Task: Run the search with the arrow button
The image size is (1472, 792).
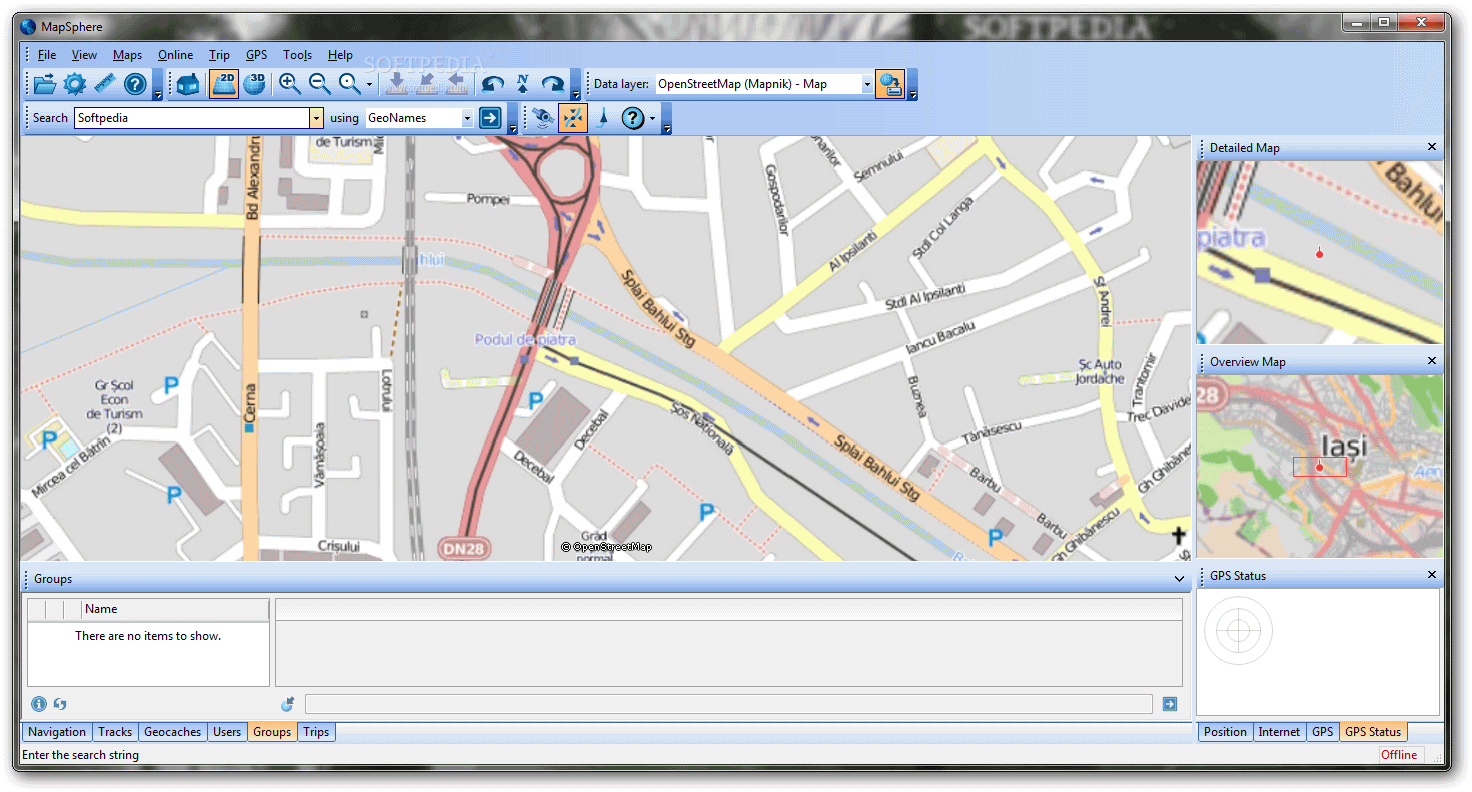Action: (x=490, y=118)
